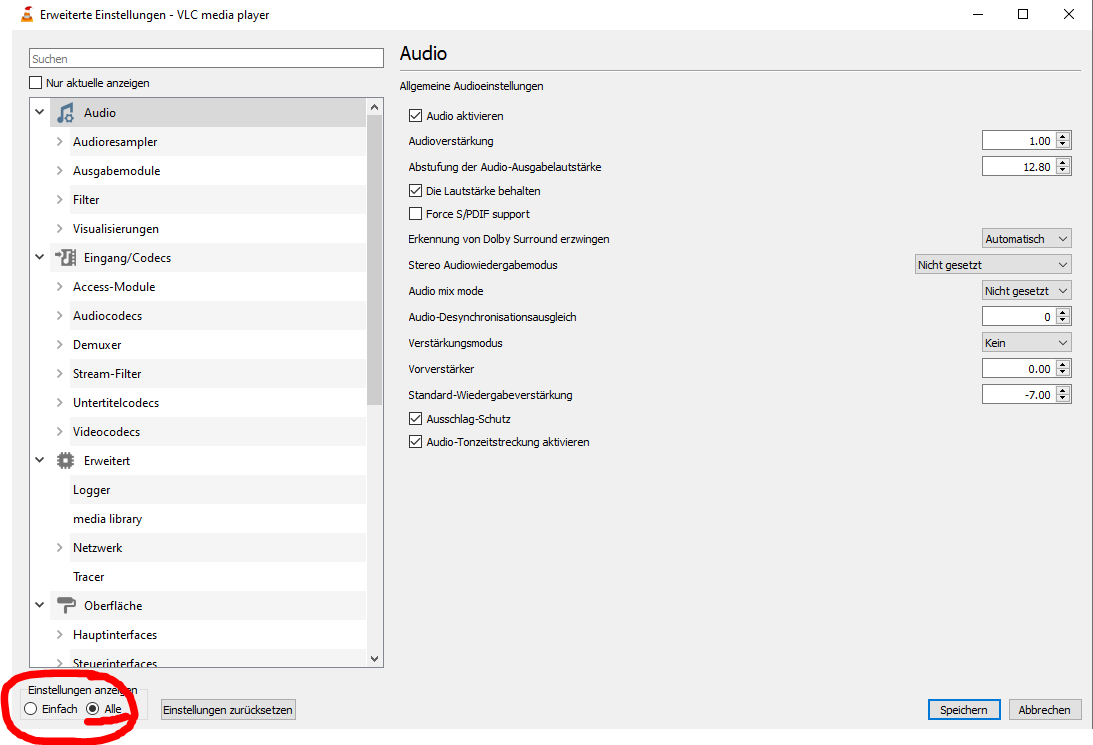This screenshot has height=745, width=1093.
Task: Open the Verstärkungsmodus dropdown
Action: [x=1026, y=343]
